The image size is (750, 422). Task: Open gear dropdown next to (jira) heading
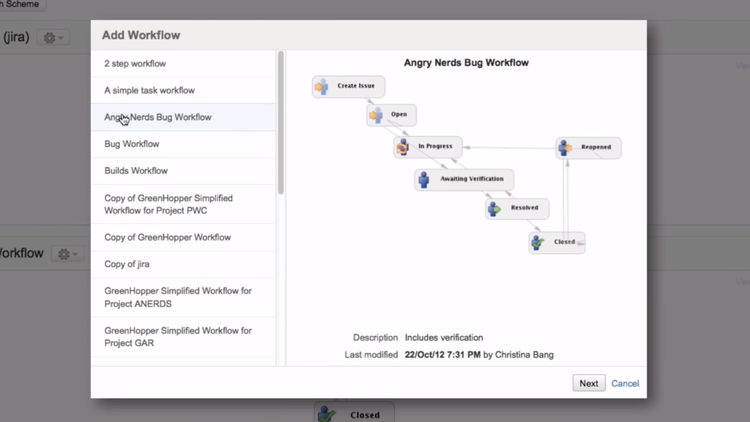pos(53,37)
